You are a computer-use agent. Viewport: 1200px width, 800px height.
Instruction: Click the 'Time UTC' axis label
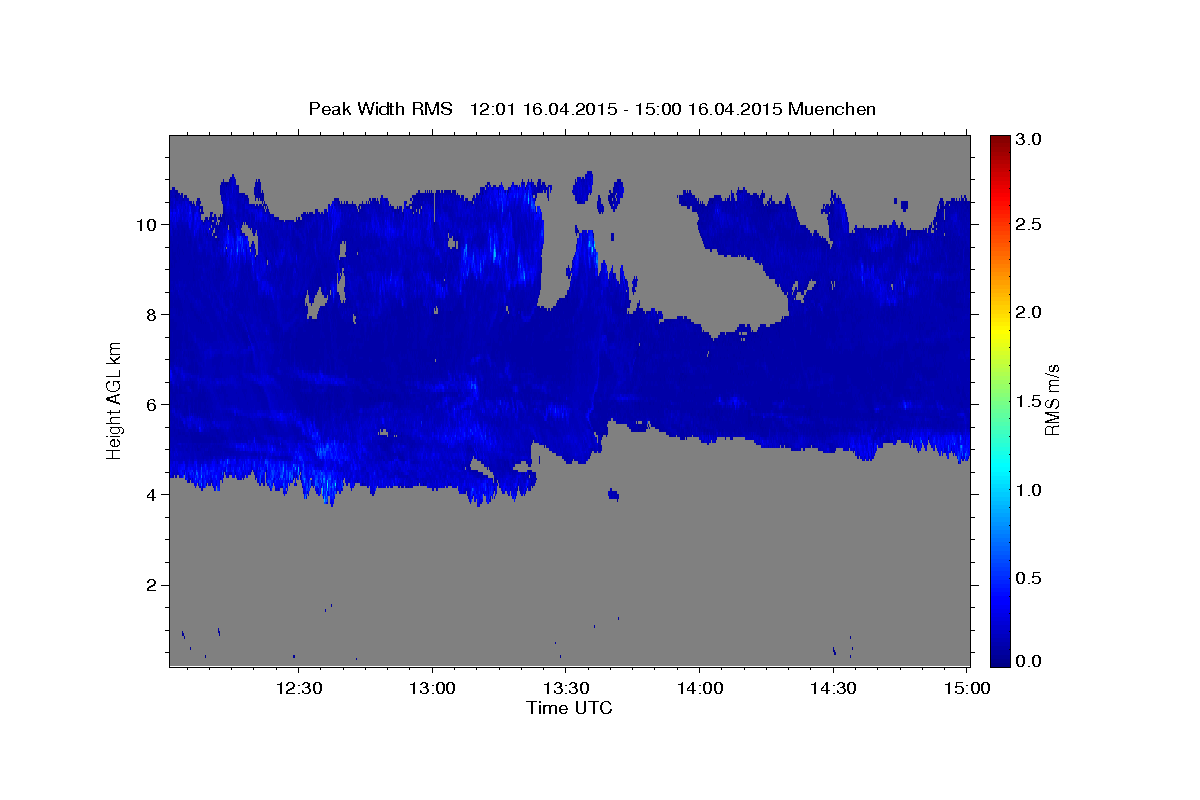(569, 708)
